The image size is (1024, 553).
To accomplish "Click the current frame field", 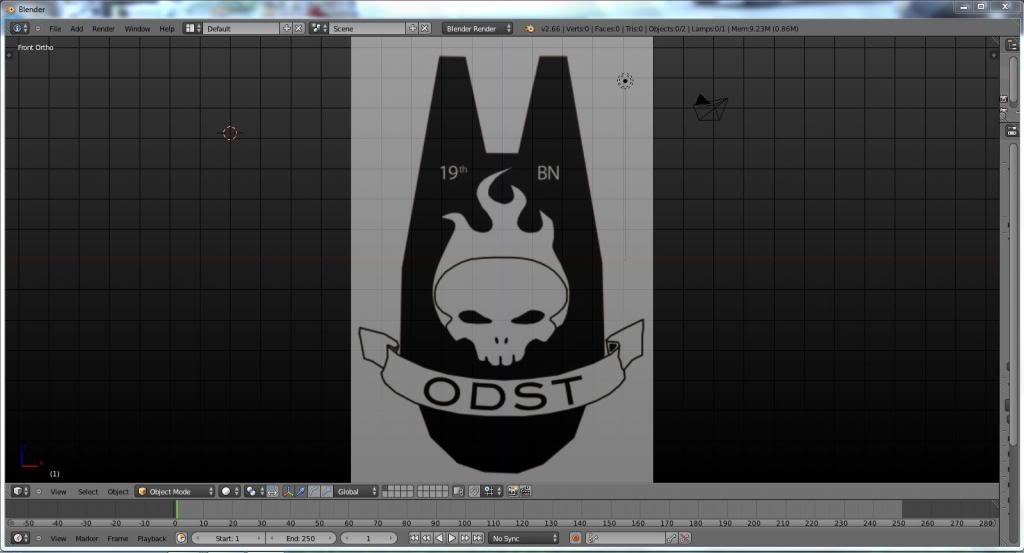I will click(368, 538).
